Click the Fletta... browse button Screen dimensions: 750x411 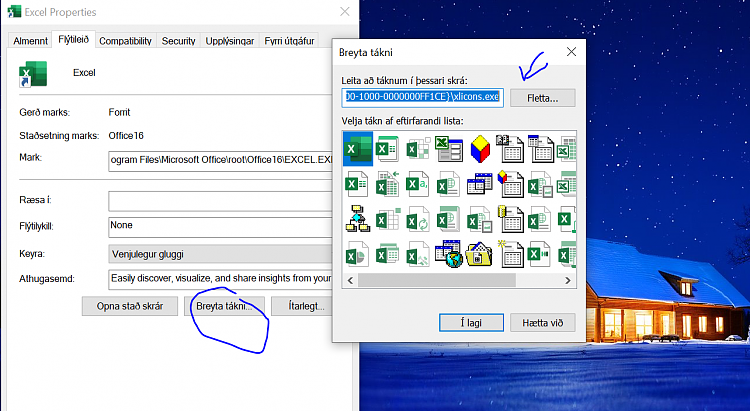[542, 98]
